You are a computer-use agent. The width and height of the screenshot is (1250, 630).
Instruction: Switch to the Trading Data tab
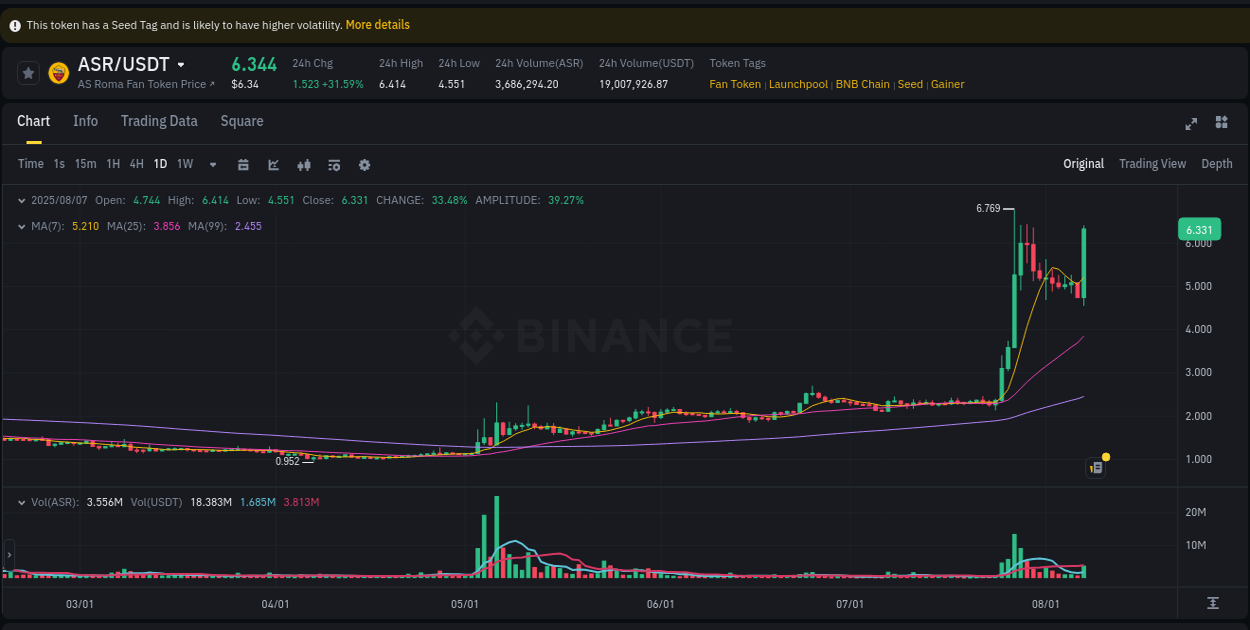tap(159, 121)
